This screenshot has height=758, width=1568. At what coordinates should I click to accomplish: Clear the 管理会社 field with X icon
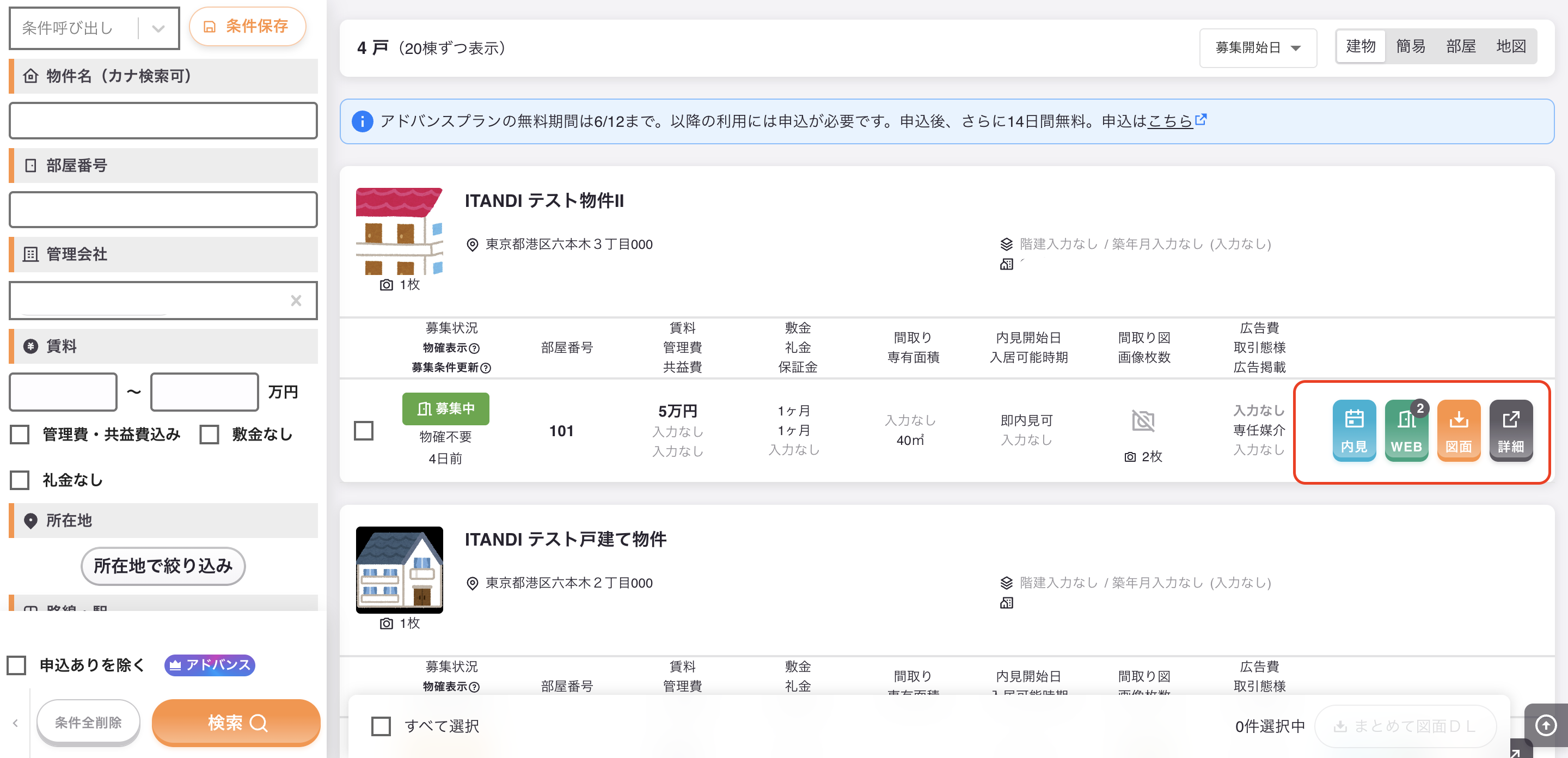(x=296, y=300)
